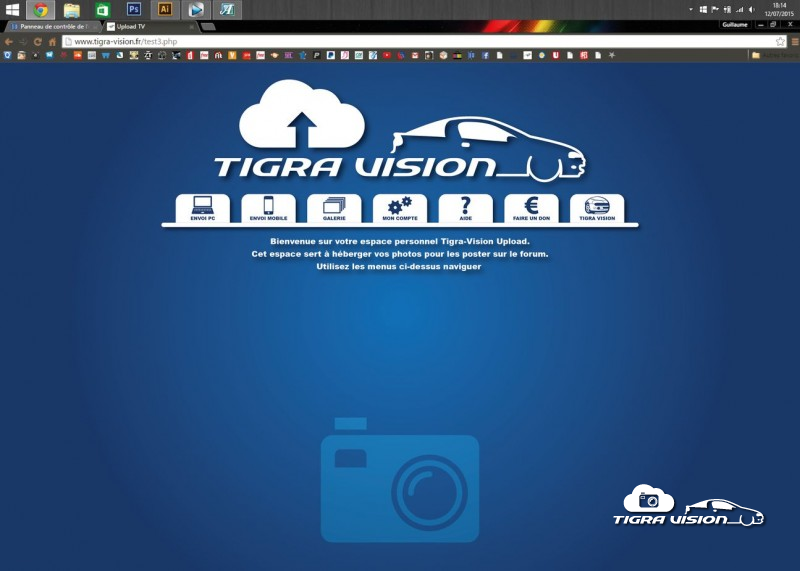Select the Upload TV browser tab
The image size is (800, 571).
coord(148,27)
